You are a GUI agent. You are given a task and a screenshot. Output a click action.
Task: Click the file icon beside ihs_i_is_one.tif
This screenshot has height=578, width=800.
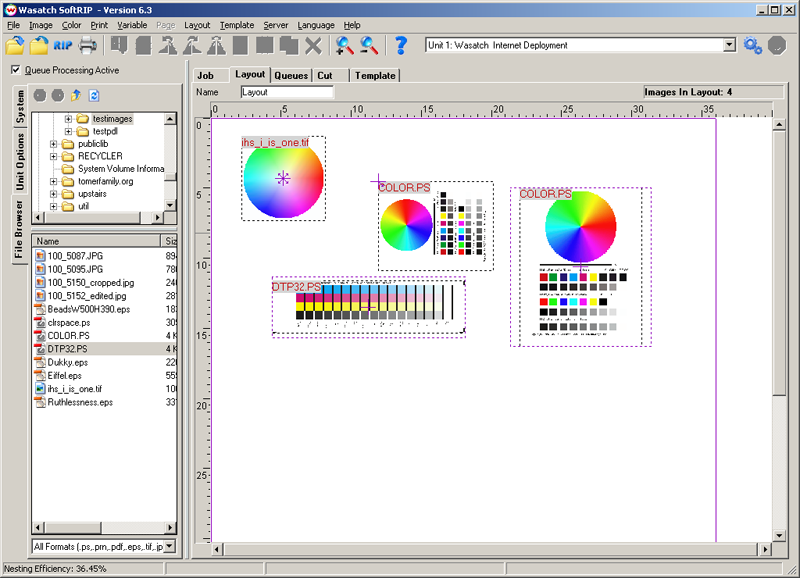pos(40,389)
